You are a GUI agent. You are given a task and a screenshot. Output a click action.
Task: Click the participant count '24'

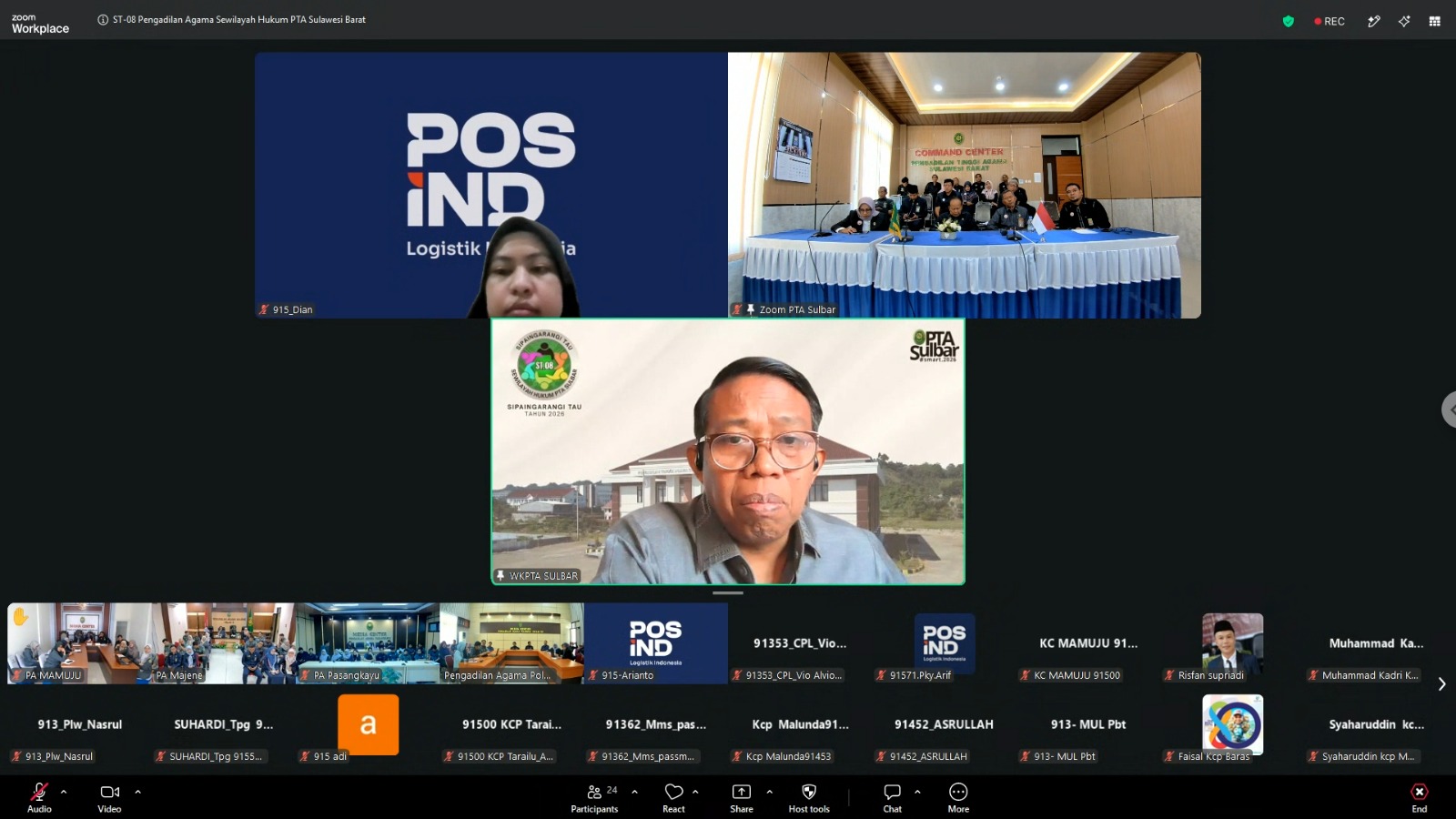pos(612,790)
